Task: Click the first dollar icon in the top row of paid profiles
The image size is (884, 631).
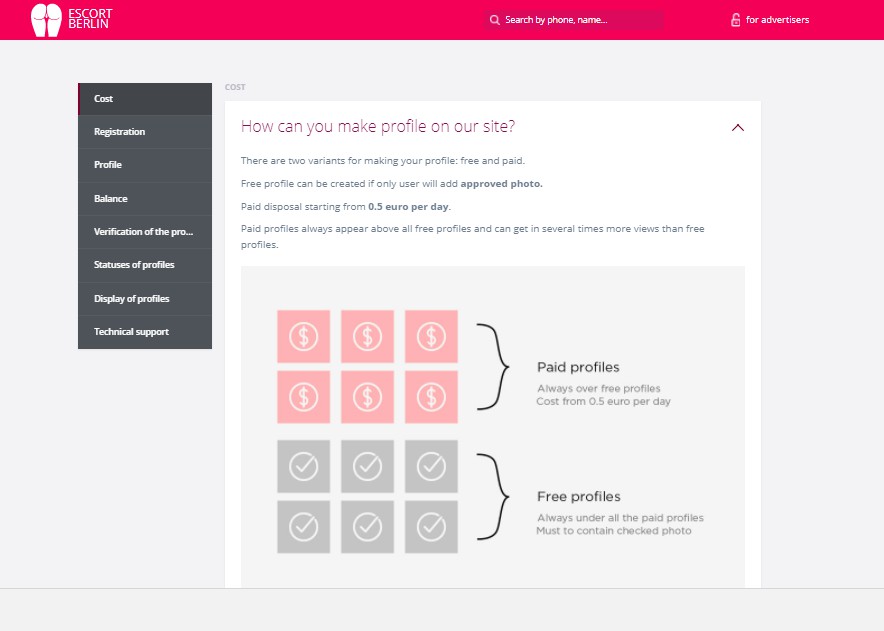Action: [x=303, y=336]
